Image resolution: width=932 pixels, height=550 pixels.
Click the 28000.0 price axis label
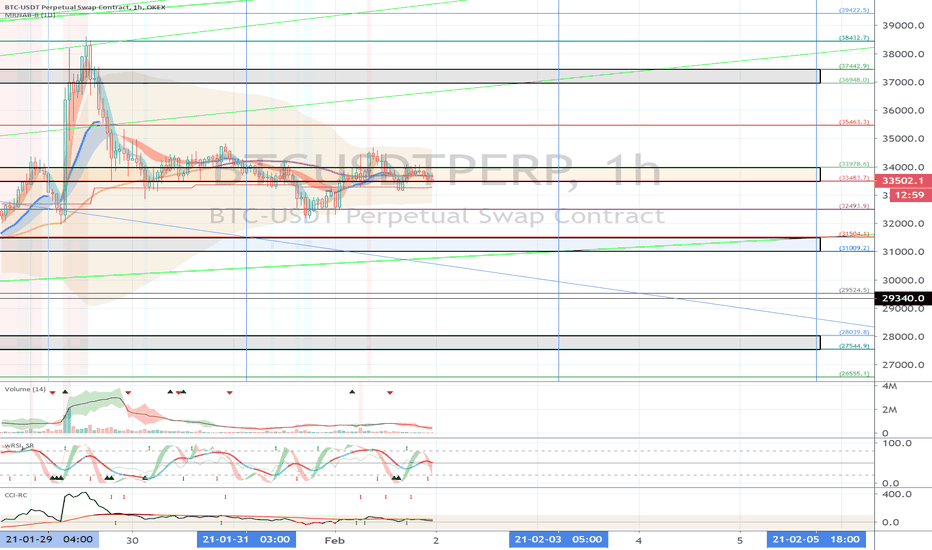tap(903, 337)
